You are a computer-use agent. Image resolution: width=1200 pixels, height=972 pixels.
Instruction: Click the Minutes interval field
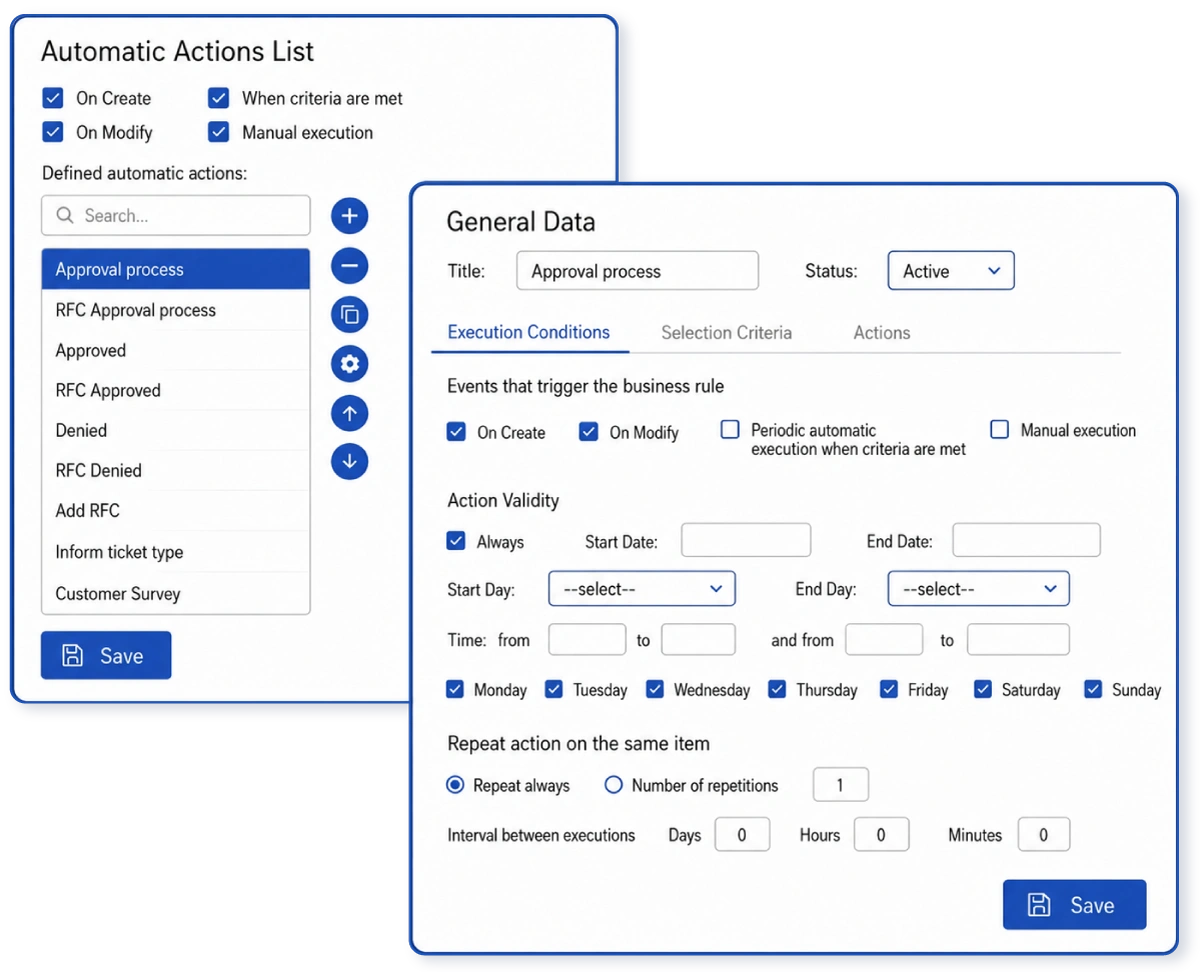click(x=1044, y=835)
